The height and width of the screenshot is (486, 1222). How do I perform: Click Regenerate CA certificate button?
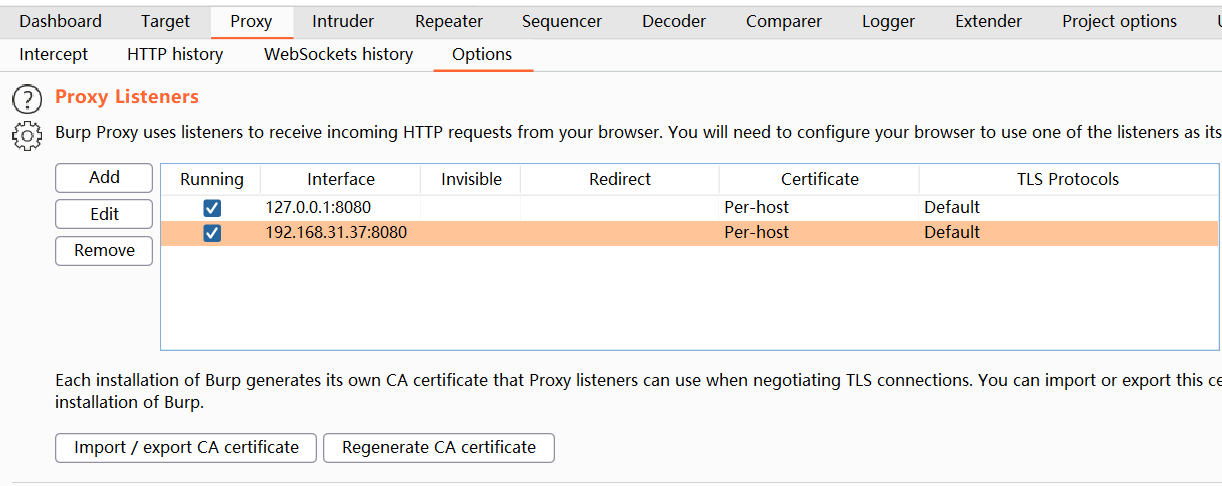439,448
